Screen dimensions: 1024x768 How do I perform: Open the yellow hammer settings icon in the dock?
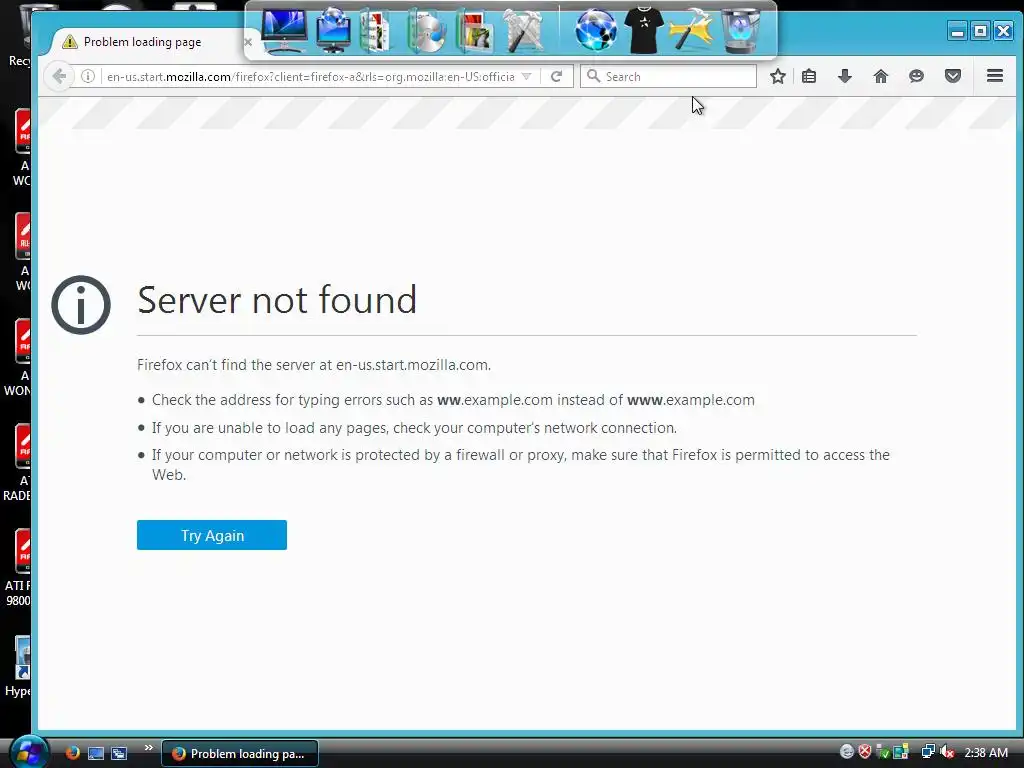(x=691, y=31)
